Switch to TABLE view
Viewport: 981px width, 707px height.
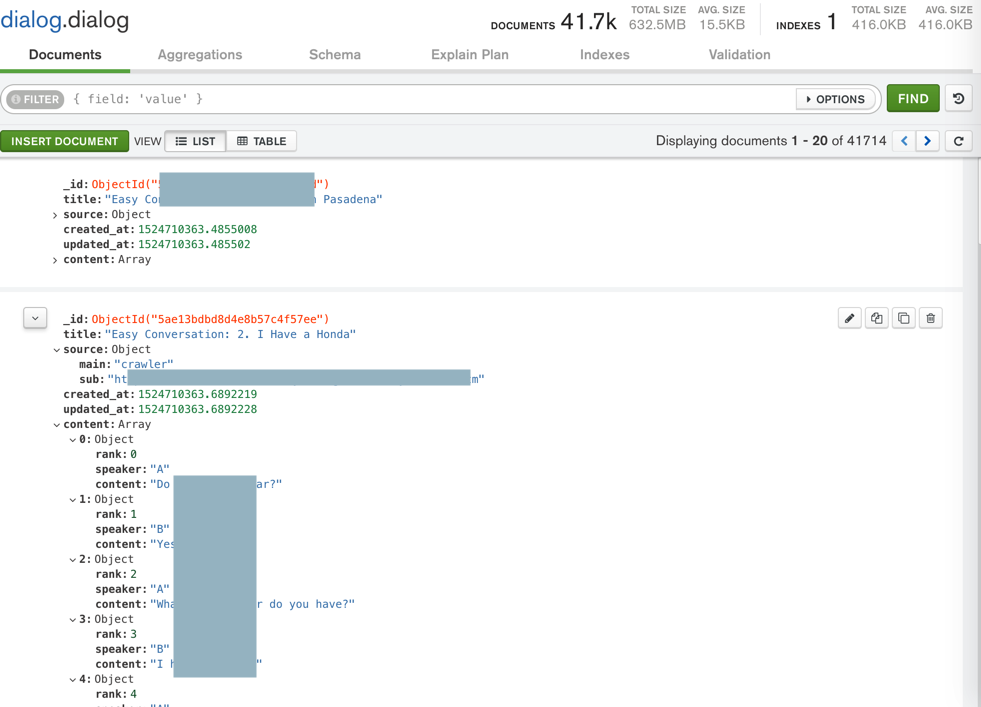click(262, 141)
